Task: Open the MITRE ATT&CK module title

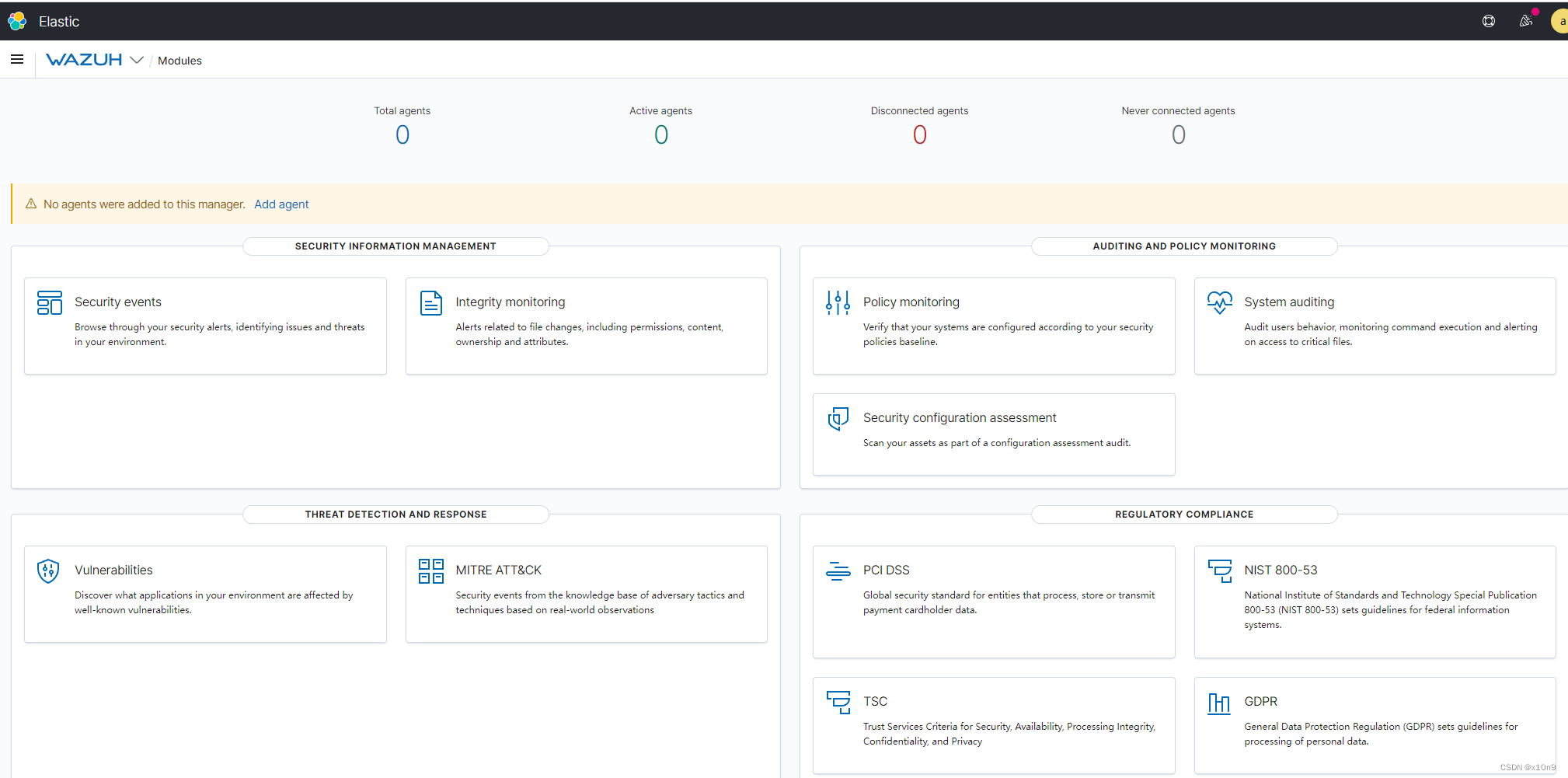Action: (499, 570)
